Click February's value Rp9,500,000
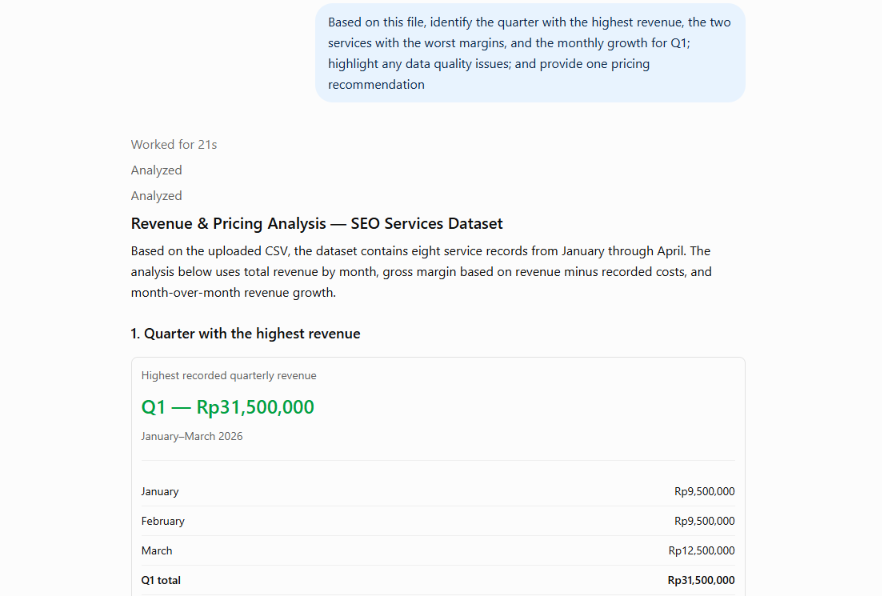The width and height of the screenshot is (882, 596). point(704,521)
